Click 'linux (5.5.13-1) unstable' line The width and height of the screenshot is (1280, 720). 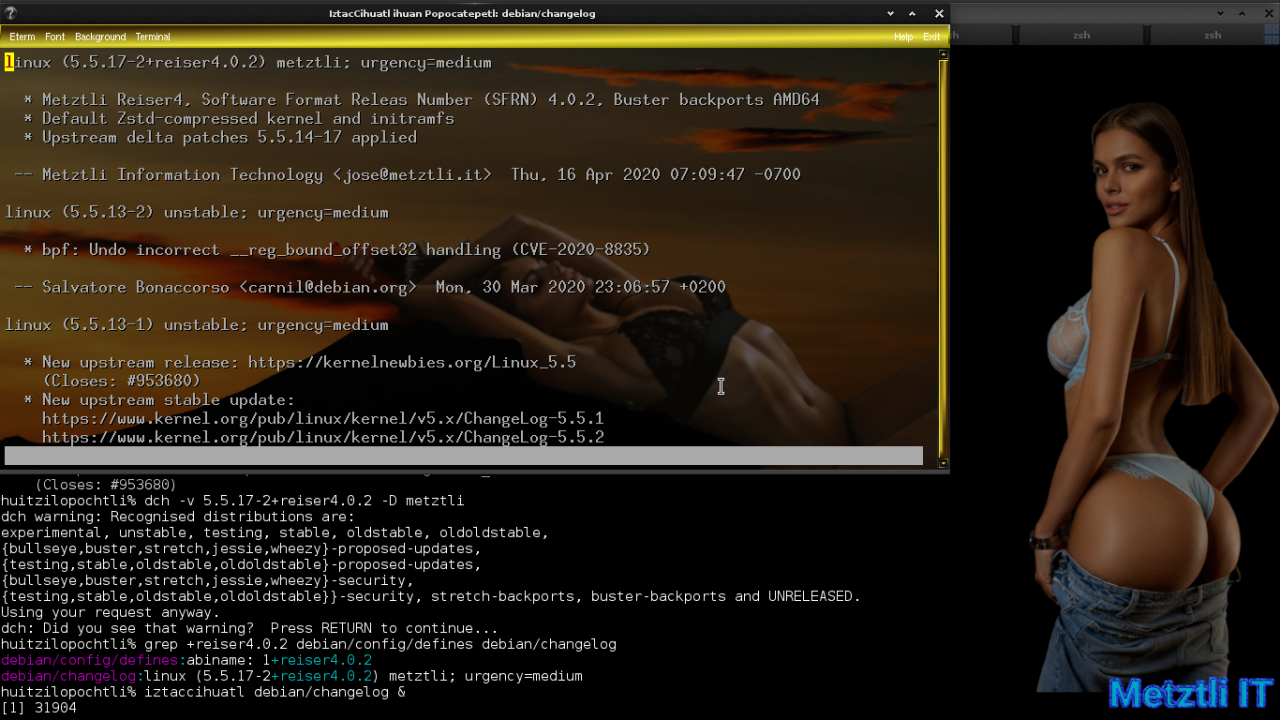[x=197, y=325]
